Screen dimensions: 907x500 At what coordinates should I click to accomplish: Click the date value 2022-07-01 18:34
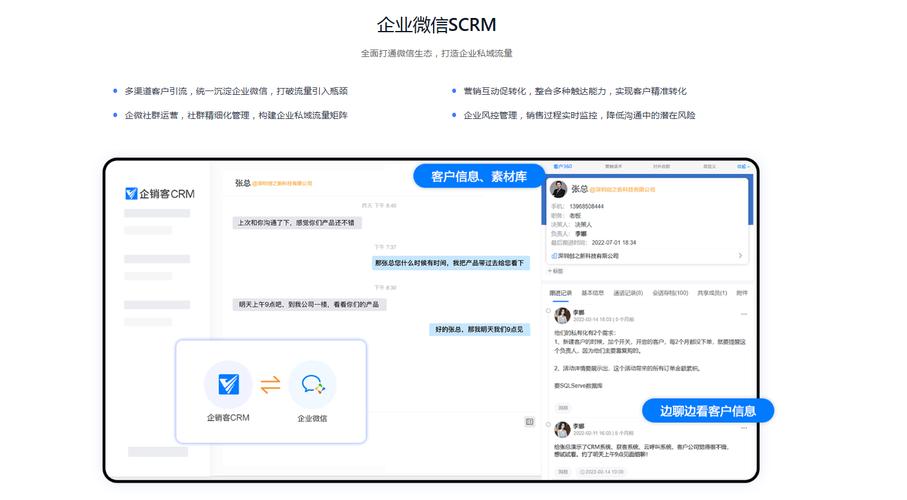pos(614,242)
